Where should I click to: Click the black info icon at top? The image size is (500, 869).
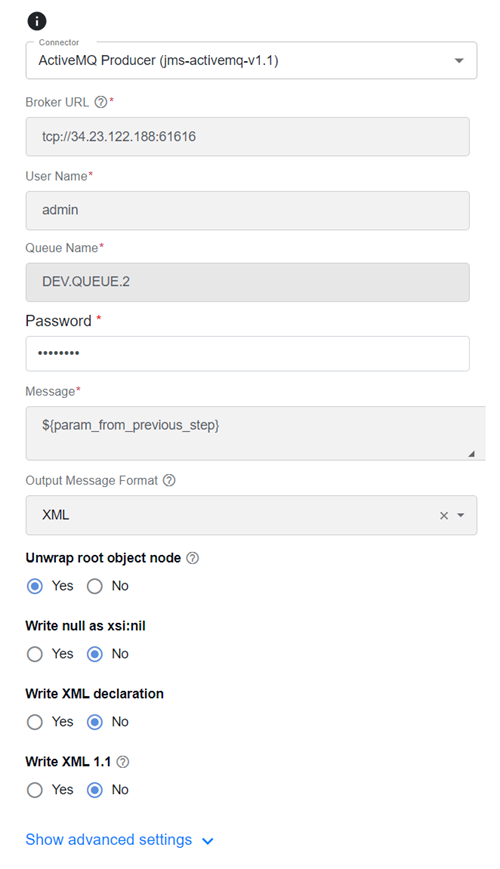coord(37,21)
